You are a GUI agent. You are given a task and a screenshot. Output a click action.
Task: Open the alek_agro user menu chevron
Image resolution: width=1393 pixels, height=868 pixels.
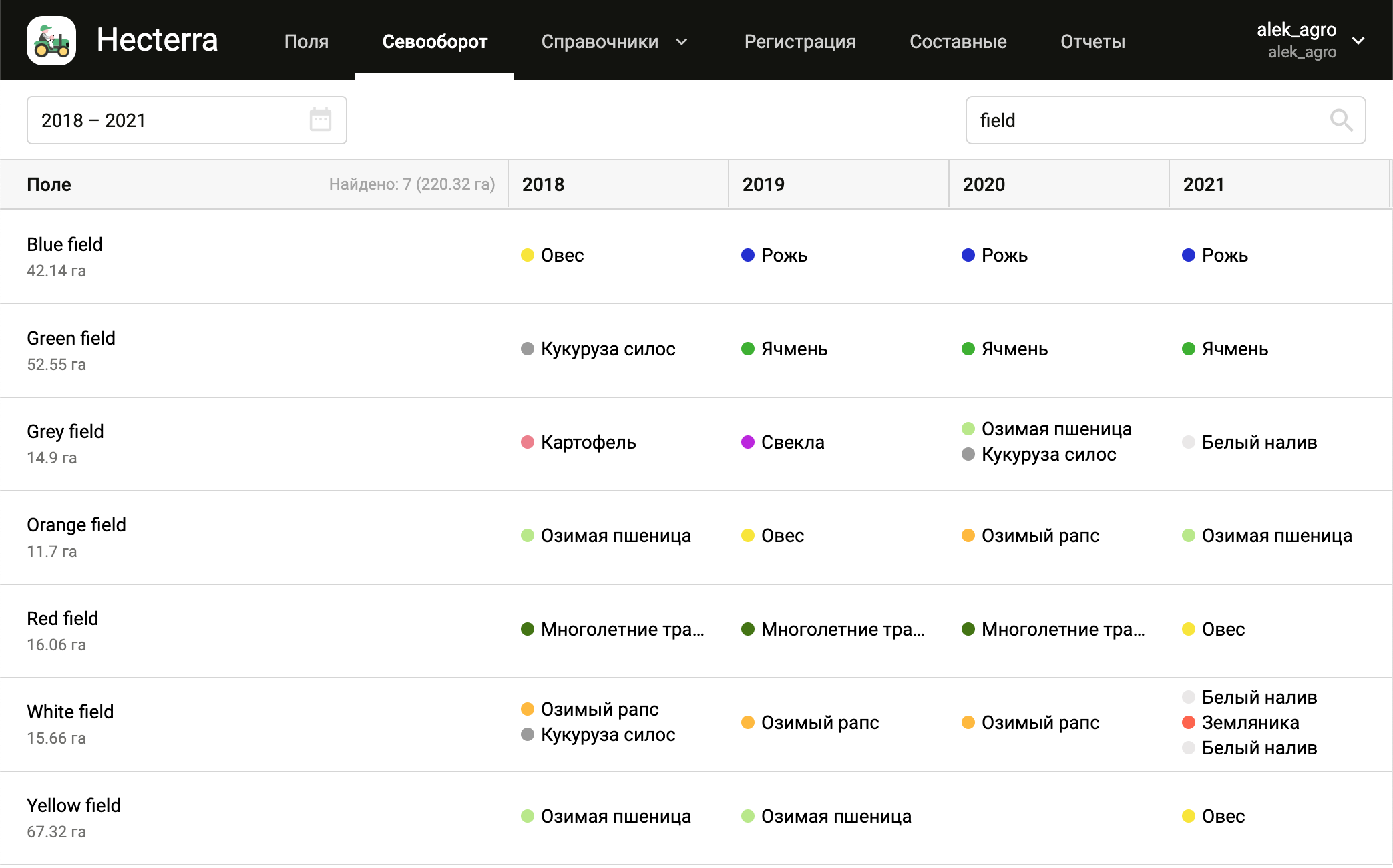coord(1358,41)
